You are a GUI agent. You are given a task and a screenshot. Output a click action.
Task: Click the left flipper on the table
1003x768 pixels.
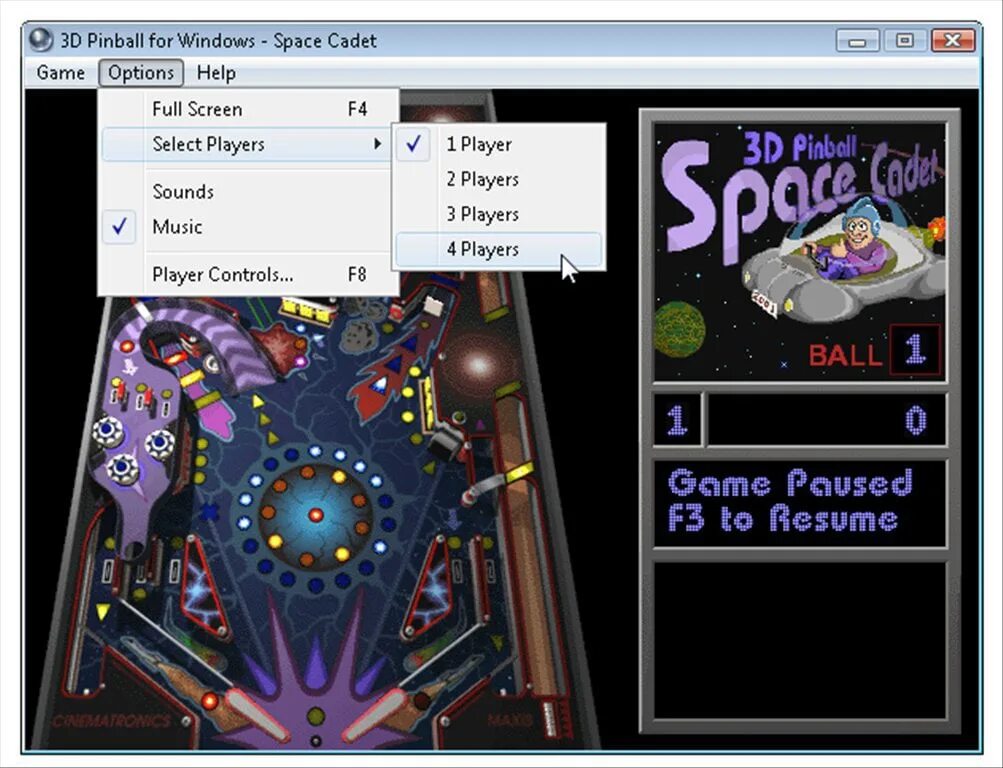[256, 715]
